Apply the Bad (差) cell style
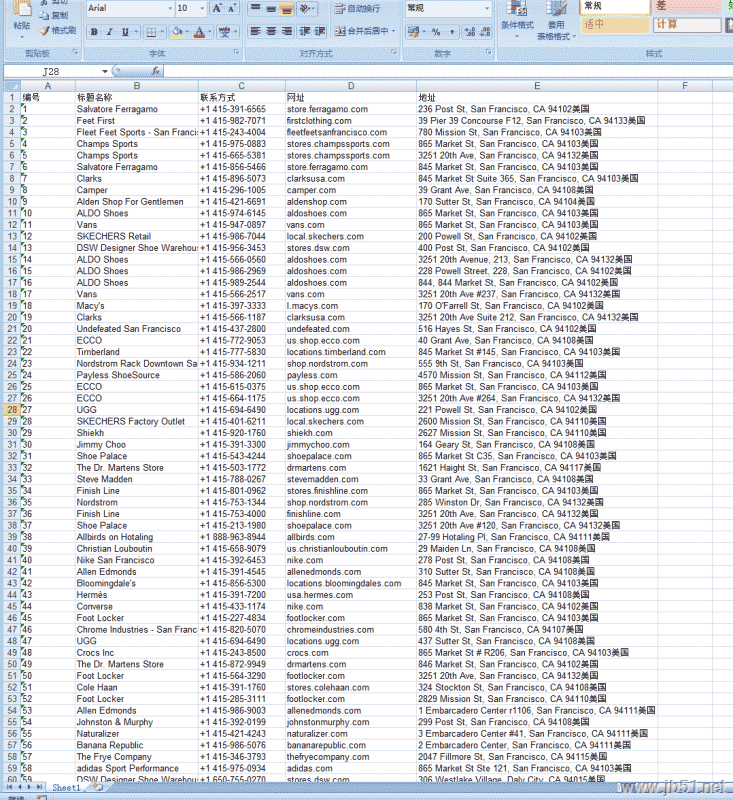 point(686,7)
